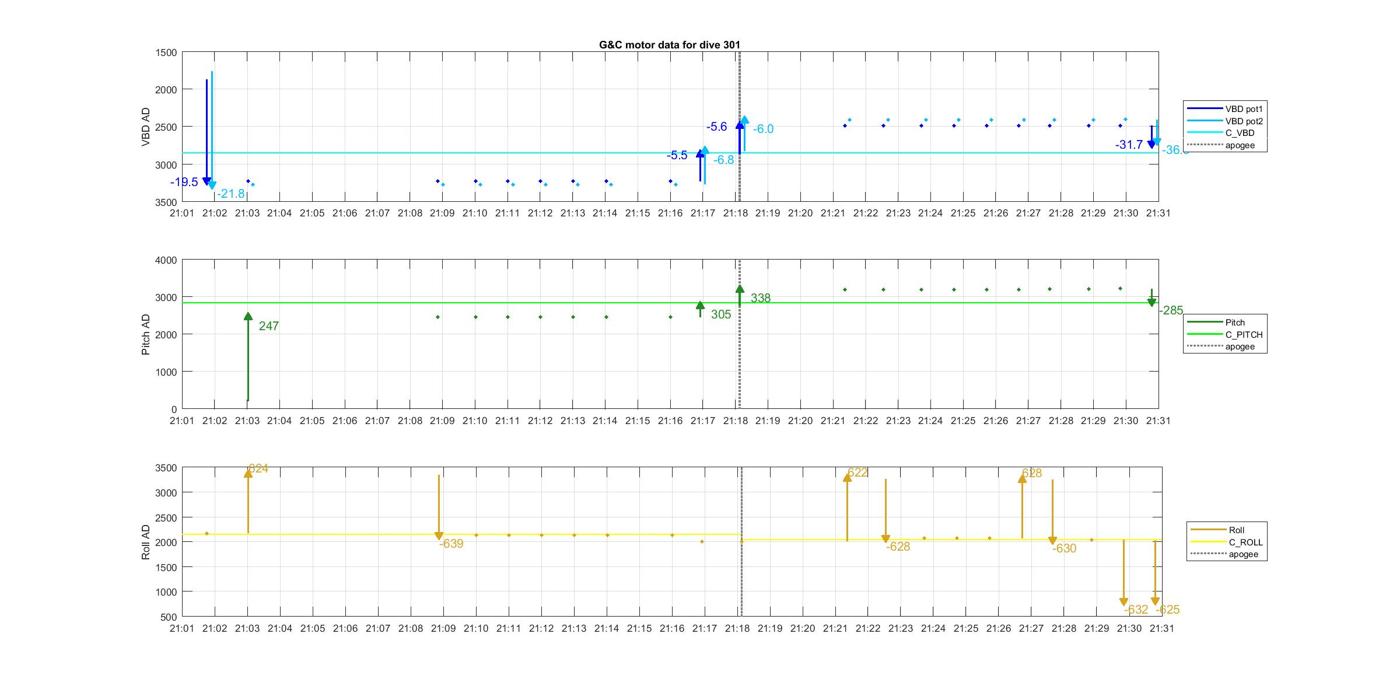Click the "-31.7" VBD data label

click(x=1129, y=145)
